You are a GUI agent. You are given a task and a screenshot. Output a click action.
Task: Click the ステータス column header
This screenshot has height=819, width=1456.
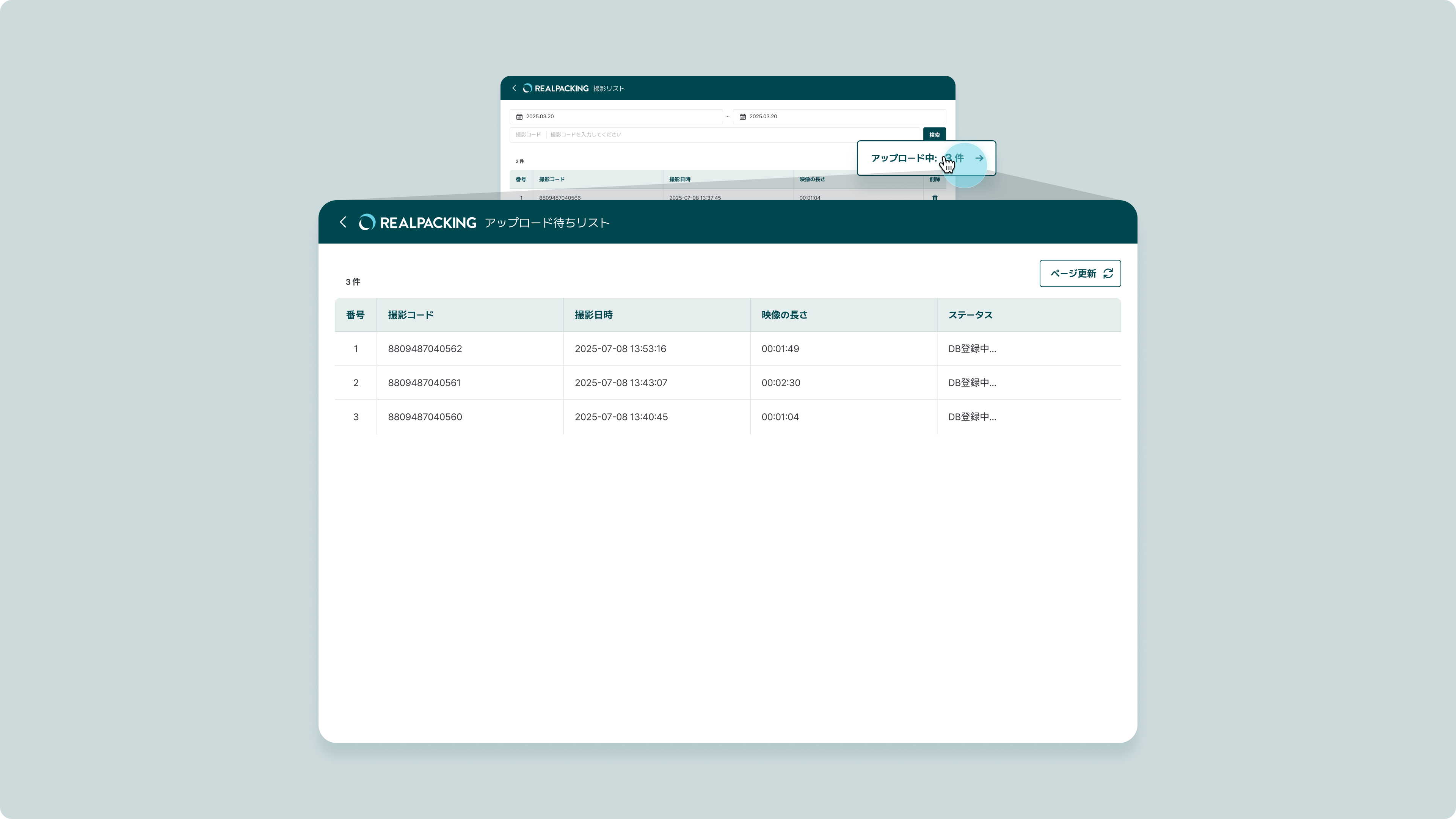tap(970, 315)
